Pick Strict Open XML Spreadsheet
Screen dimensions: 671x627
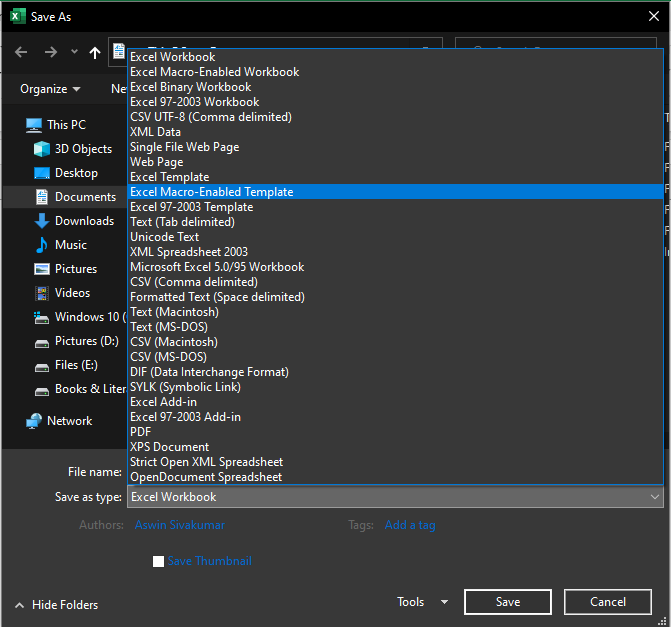click(395, 462)
